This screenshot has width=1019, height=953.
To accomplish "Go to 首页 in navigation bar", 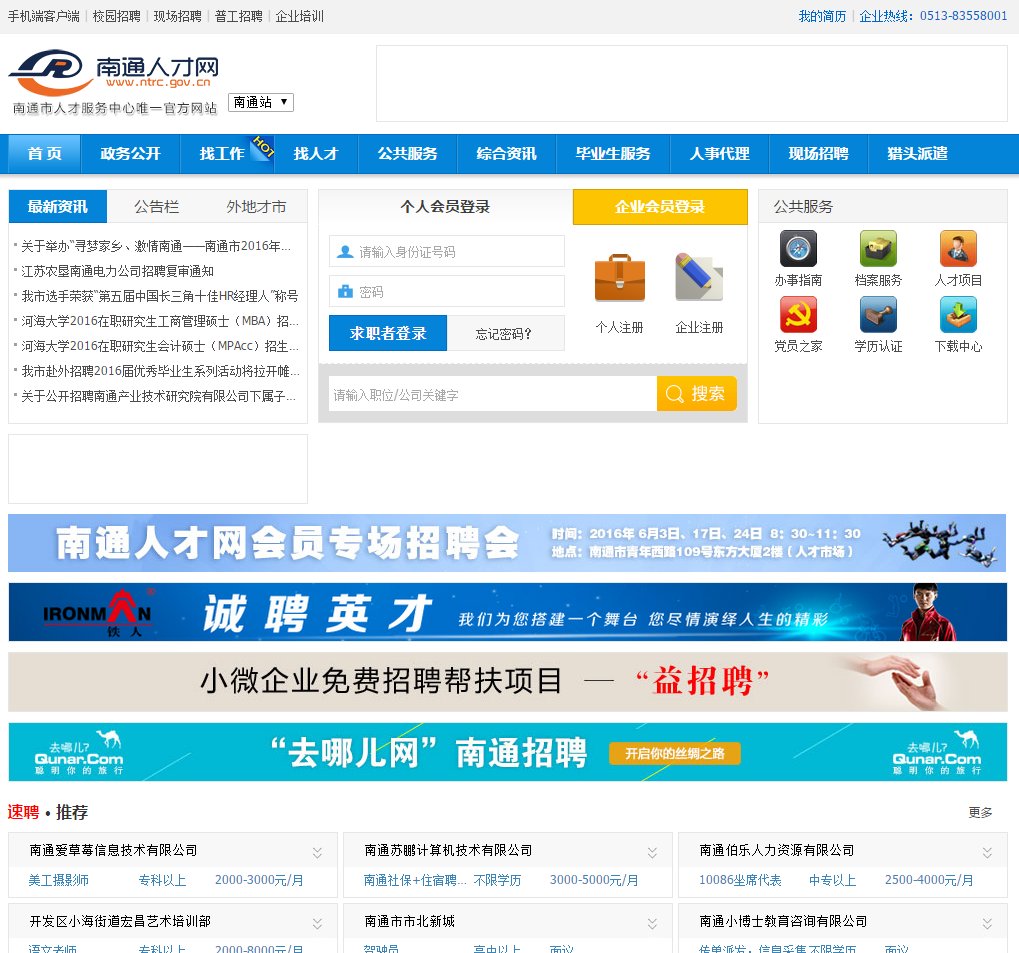I will [x=44, y=154].
